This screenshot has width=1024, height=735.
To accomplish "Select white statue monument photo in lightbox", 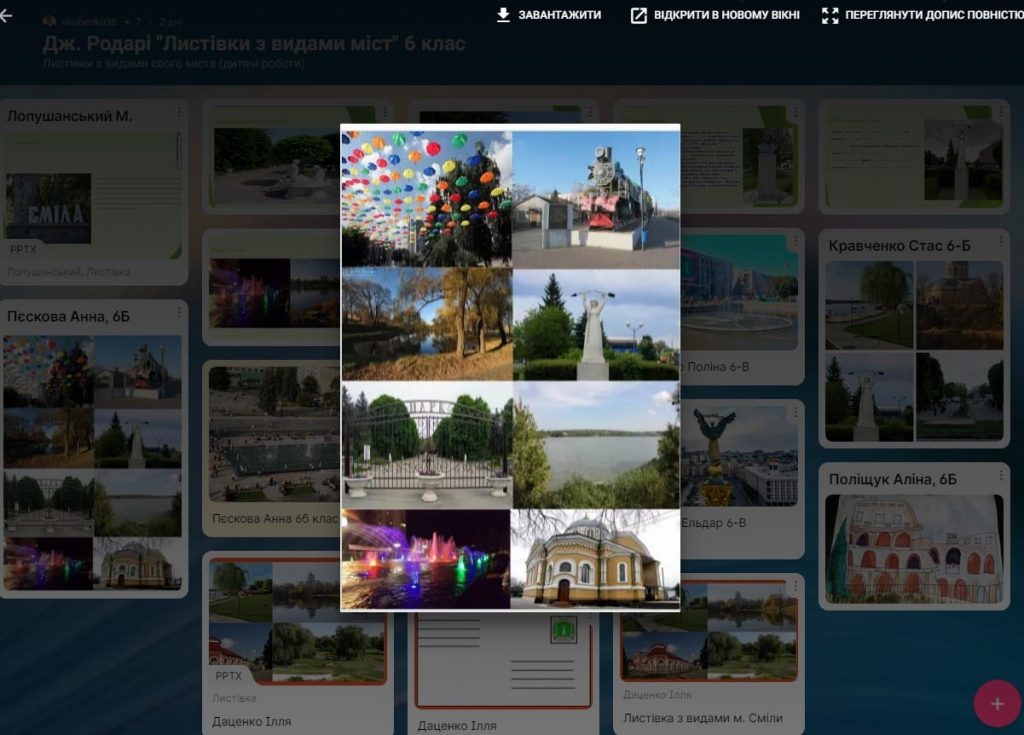I will [596, 324].
